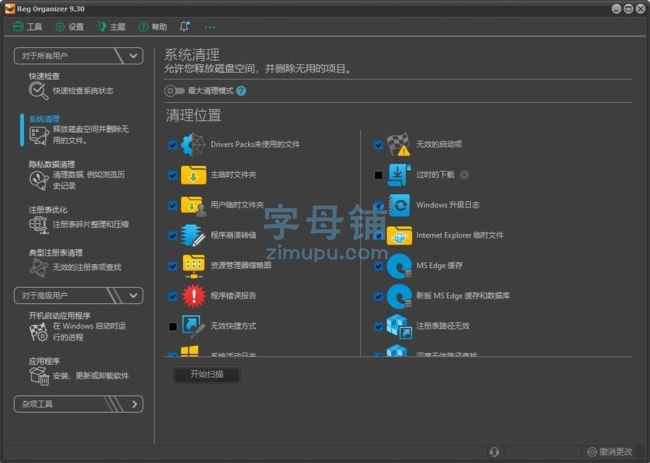Select Windows 升级日志 label
Viewport: 650px width, 463px height.
(x=448, y=205)
